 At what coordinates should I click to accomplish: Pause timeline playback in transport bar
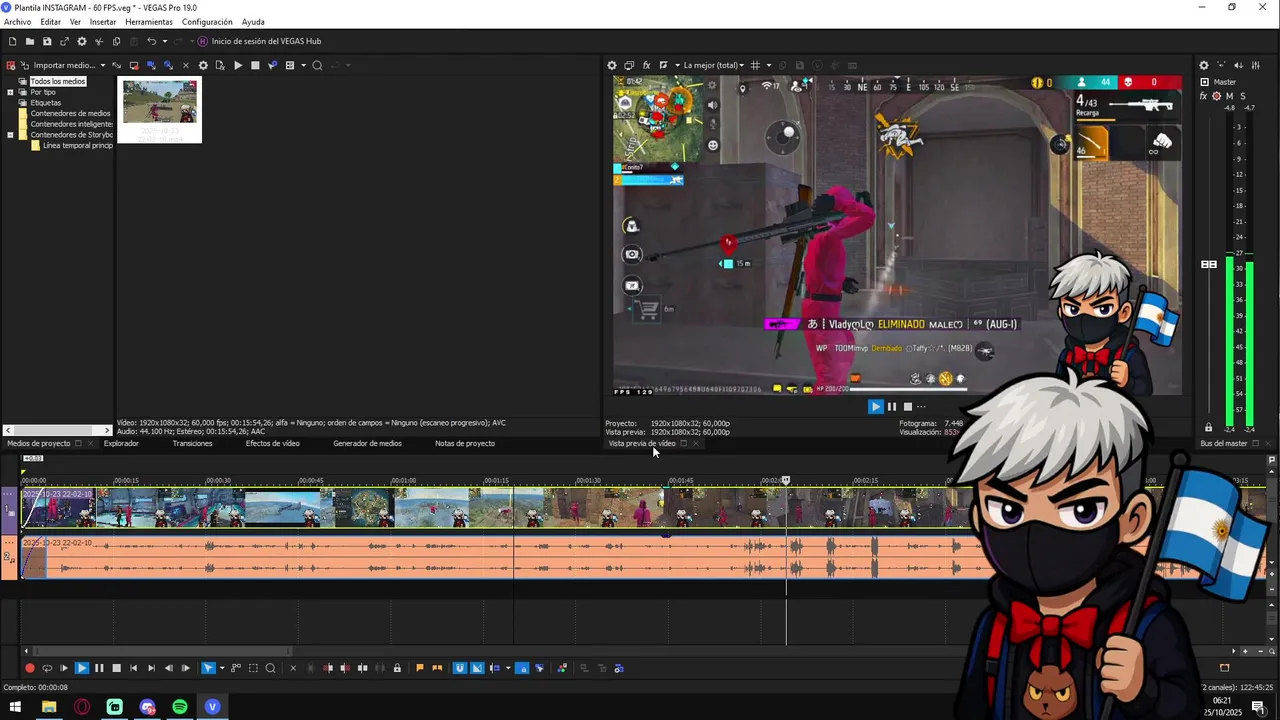tap(99, 668)
